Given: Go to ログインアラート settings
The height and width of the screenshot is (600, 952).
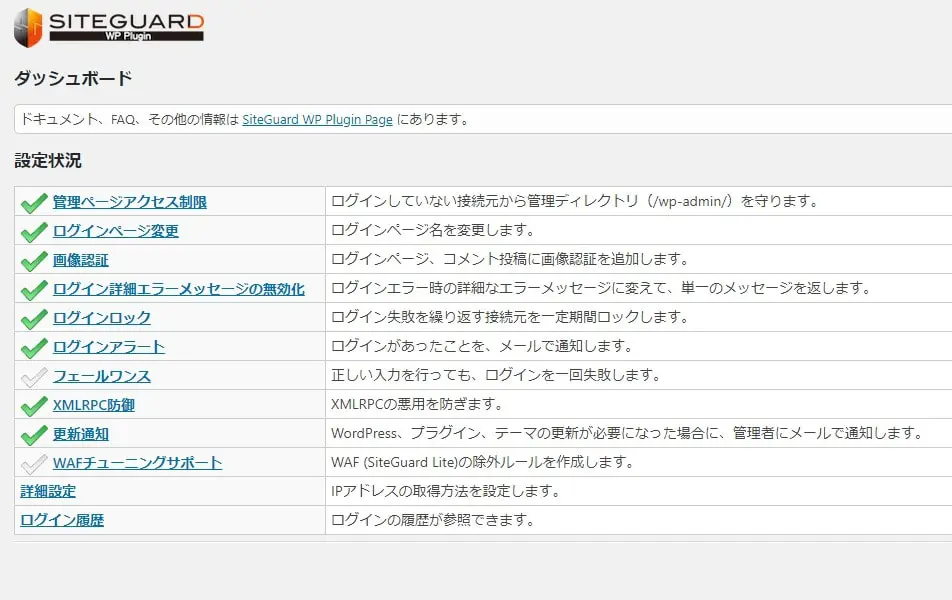Looking at the screenshot, I should pyautogui.click(x=109, y=347).
